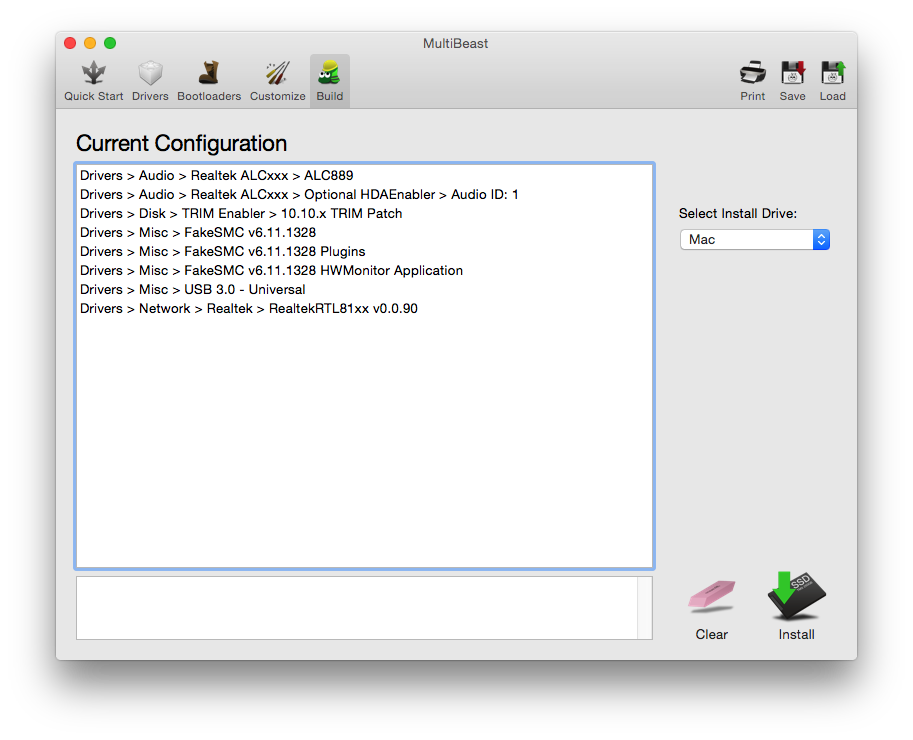This screenshot has height=740, width=913.
Task: Save the configuration with Save icon
Action: point(793,81)
